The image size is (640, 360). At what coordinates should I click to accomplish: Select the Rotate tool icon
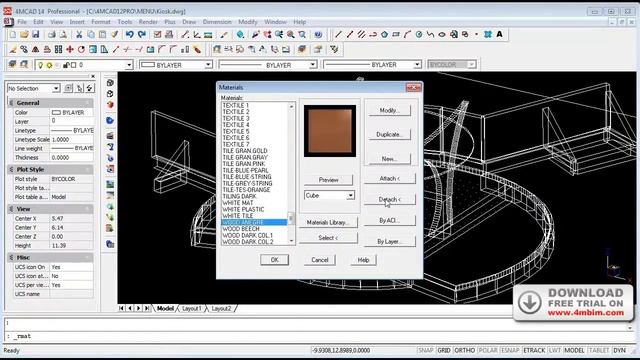[81, 49]
